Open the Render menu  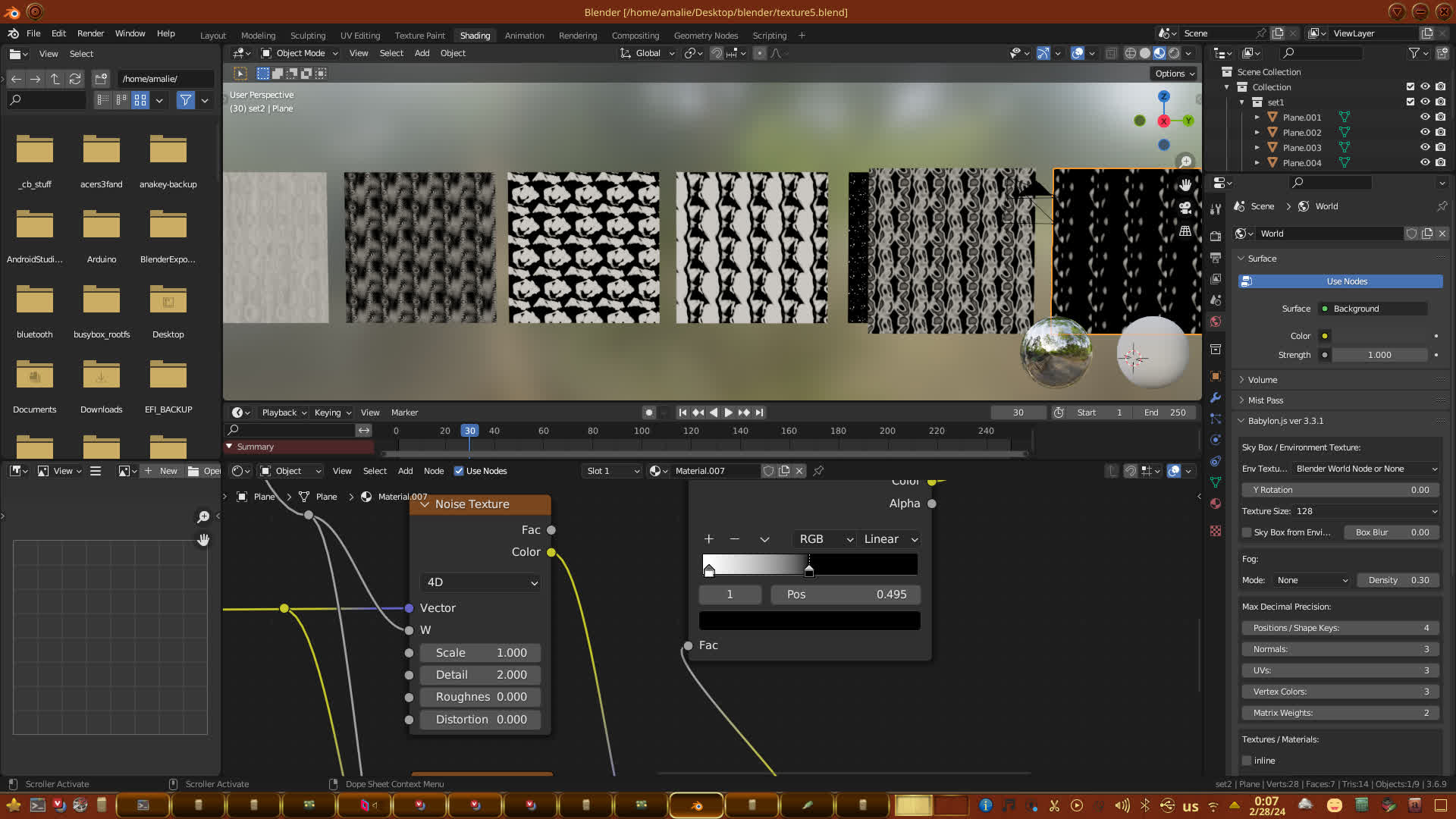click(x=90, y=33)
